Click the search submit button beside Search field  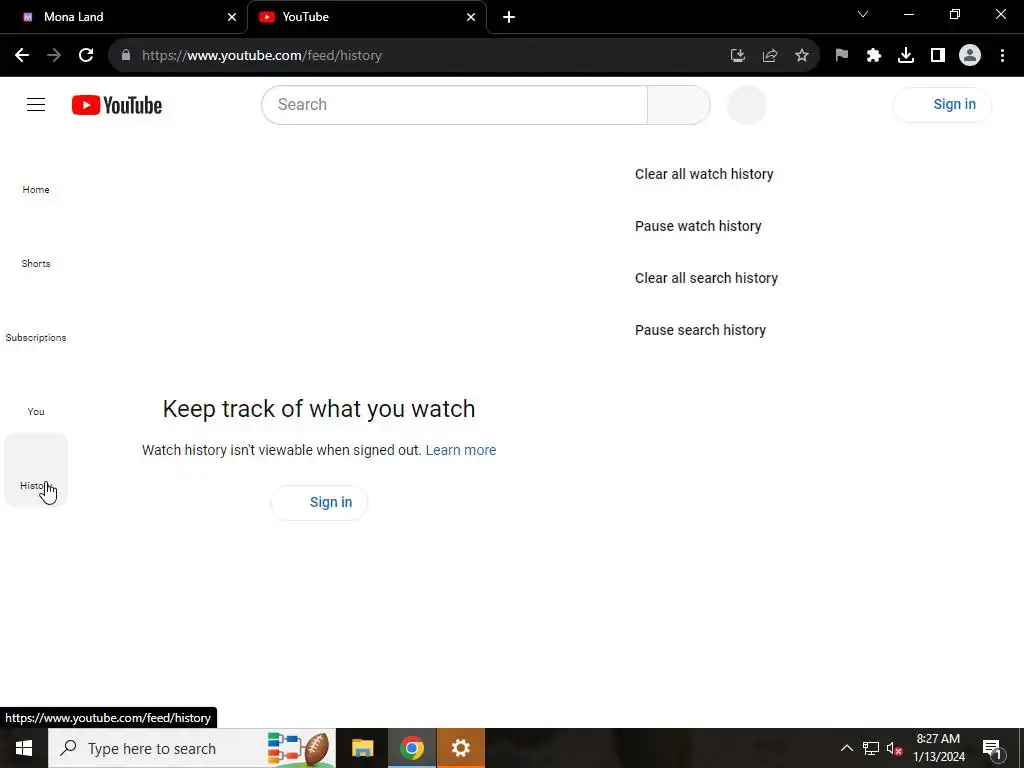click(x=679, y=104)
